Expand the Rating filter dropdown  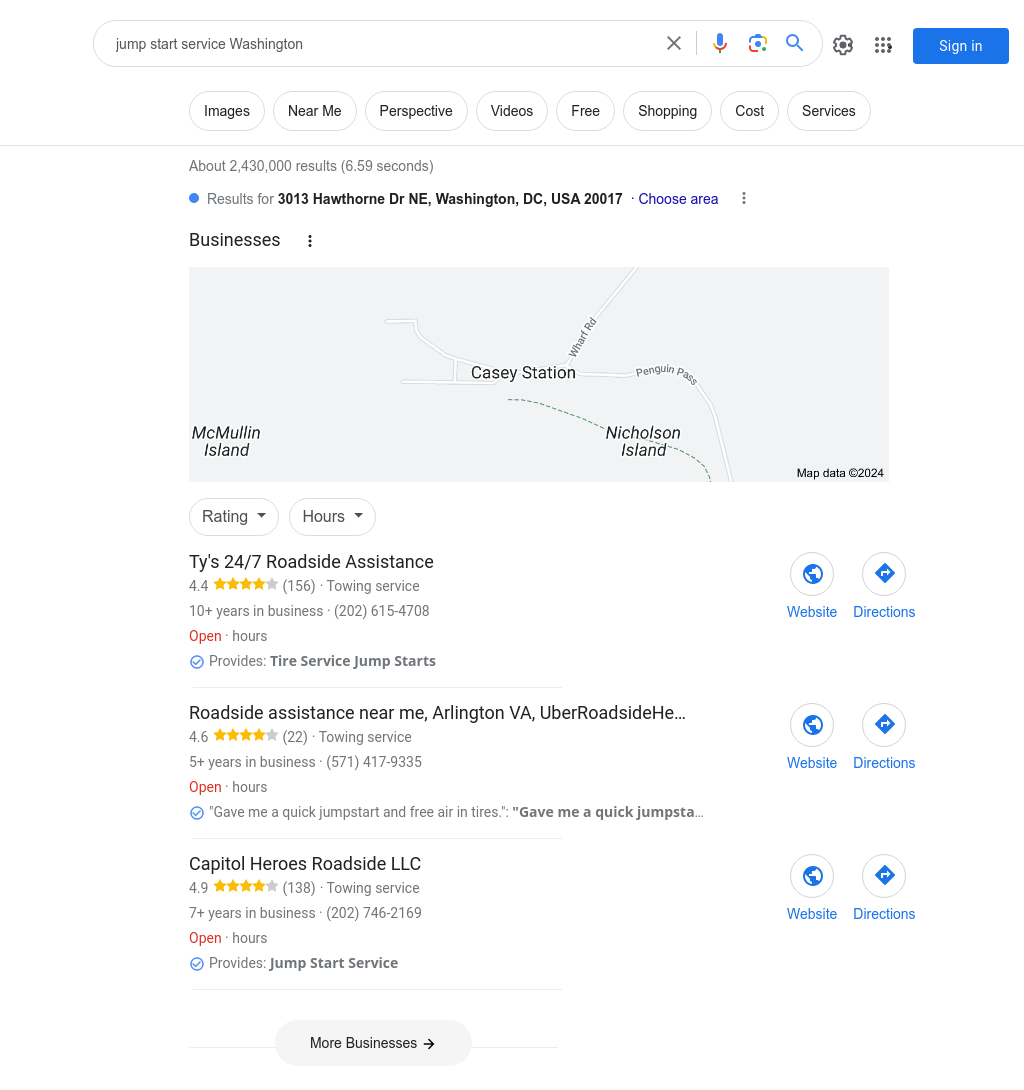(234, 516)
